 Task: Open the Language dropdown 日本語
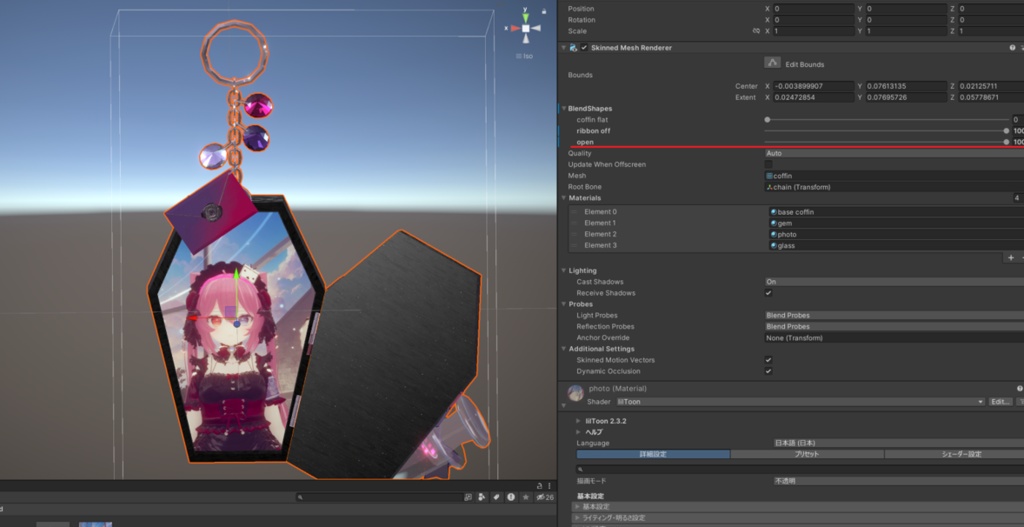pyautogui.click(x=898, y=443)
